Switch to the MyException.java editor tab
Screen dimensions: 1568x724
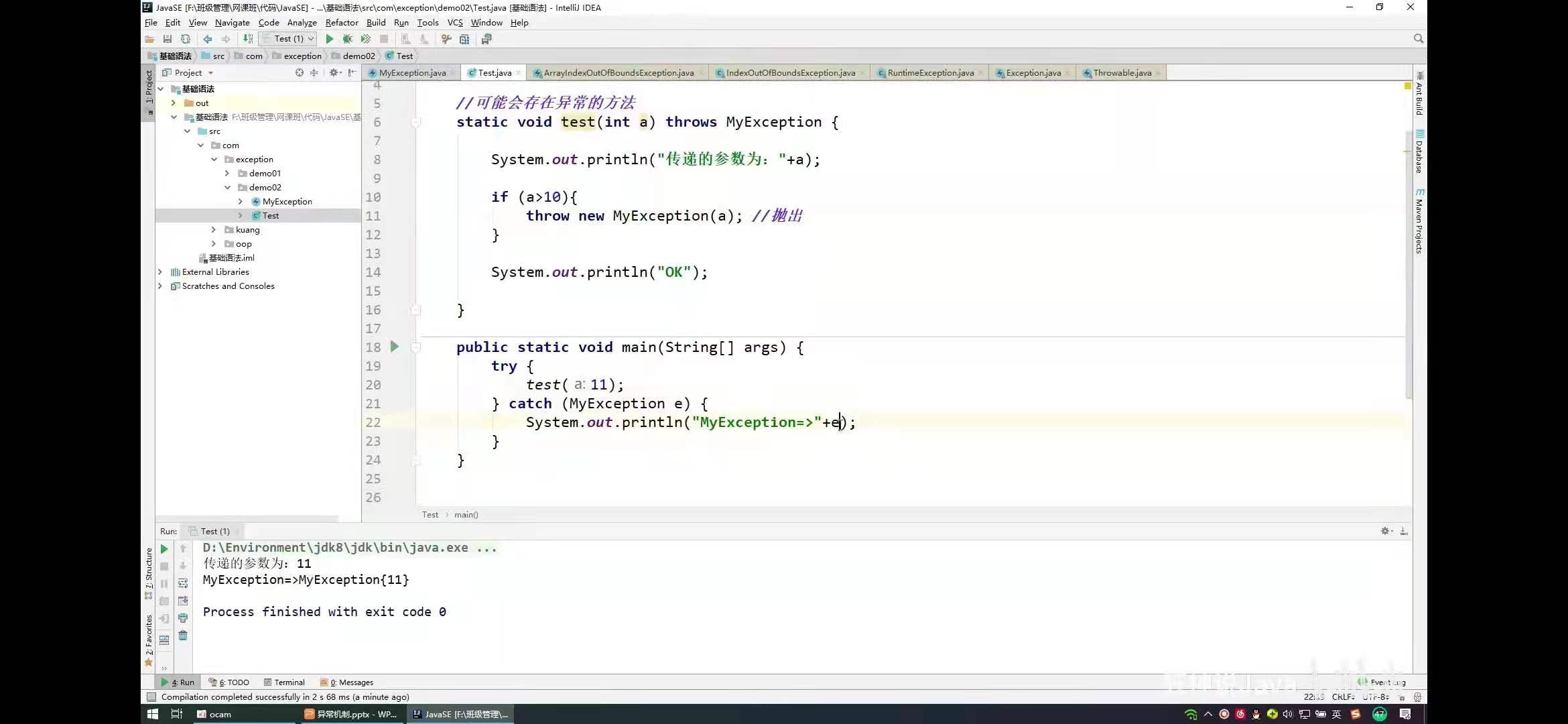click(411, 73)
